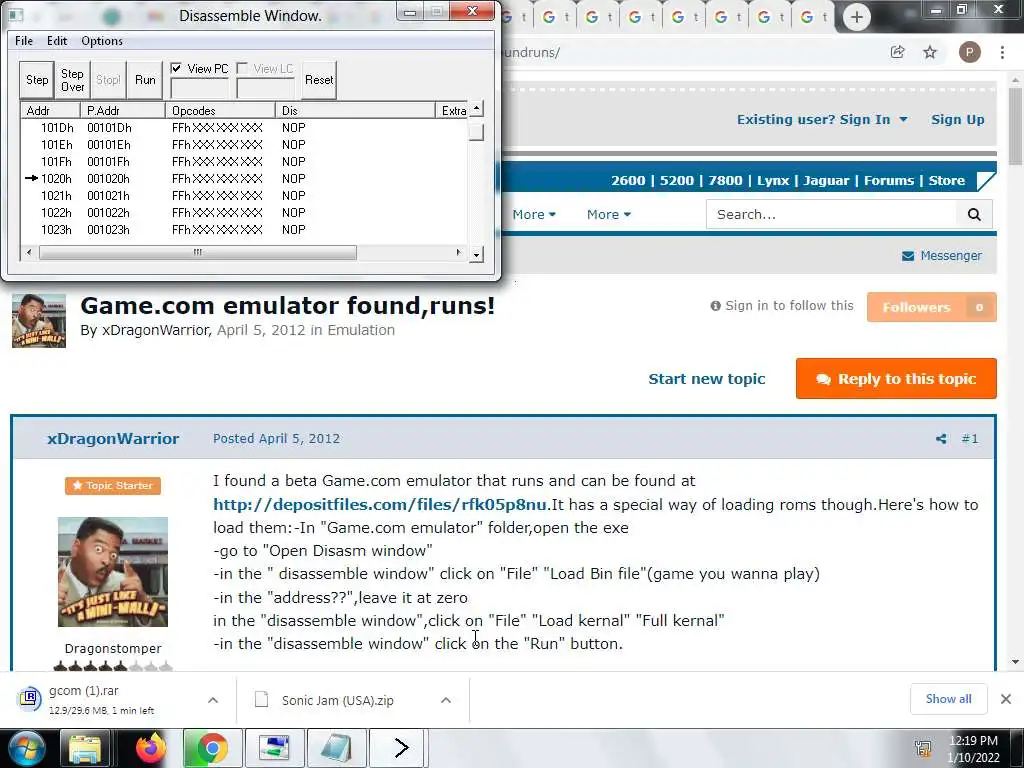Click the disassembly list scroll-down arrow

(477, 254)
